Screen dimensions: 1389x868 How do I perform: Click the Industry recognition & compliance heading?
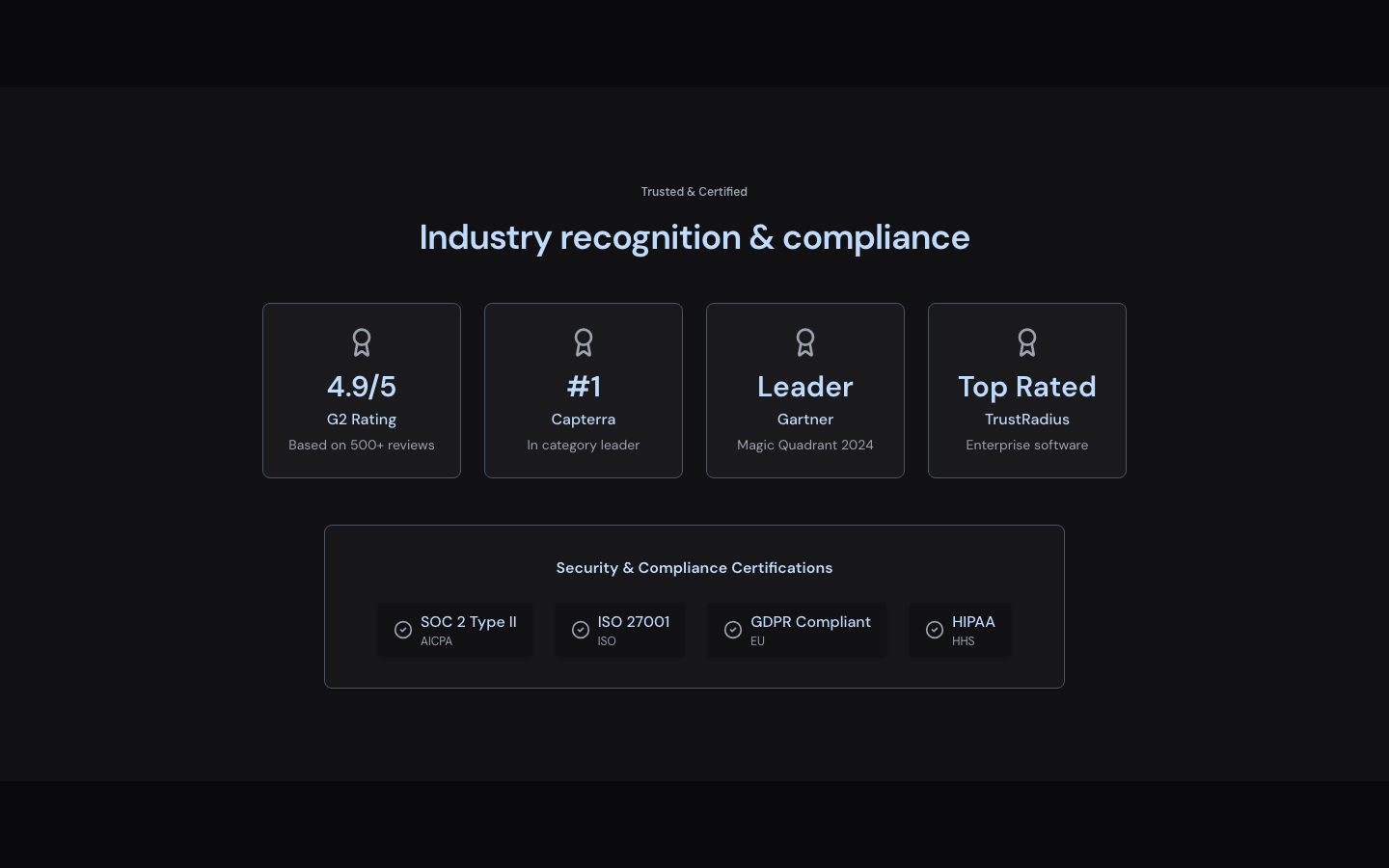coord(694,237)
